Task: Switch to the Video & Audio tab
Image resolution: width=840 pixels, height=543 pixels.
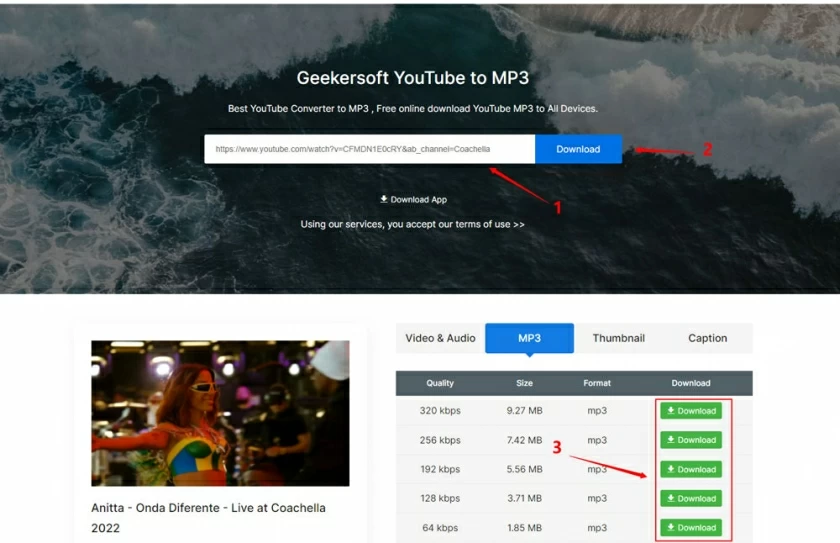Action: pyautogui.click(x=440, y=338)
